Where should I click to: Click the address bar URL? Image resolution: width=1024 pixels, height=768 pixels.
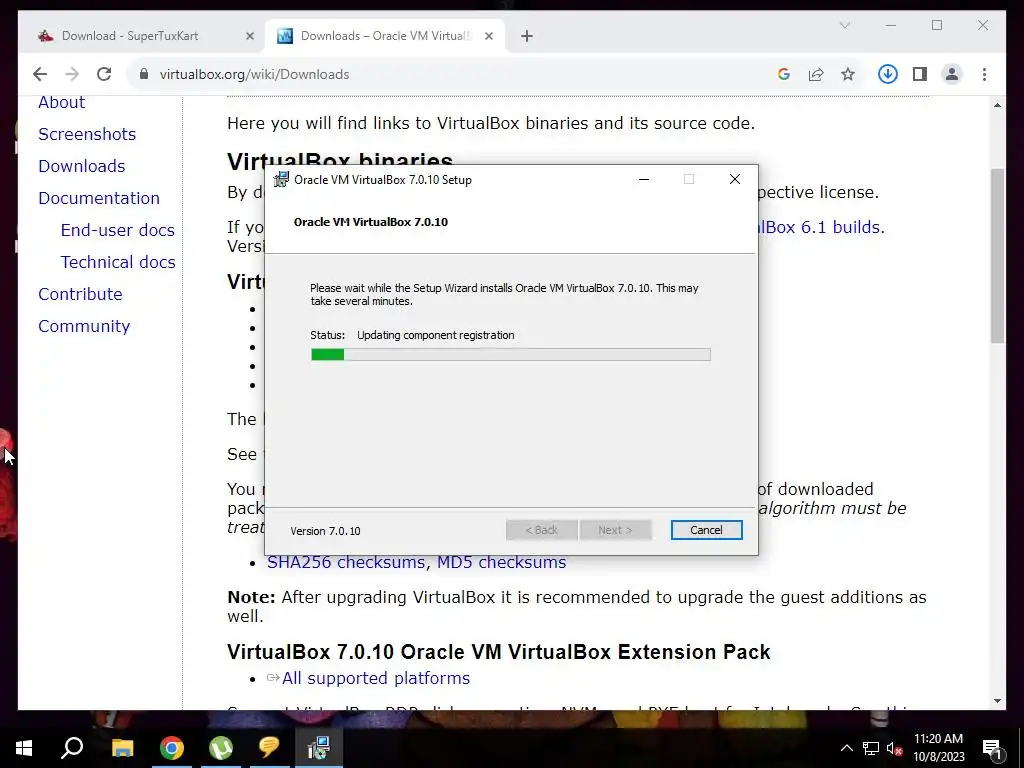[254, 74]
